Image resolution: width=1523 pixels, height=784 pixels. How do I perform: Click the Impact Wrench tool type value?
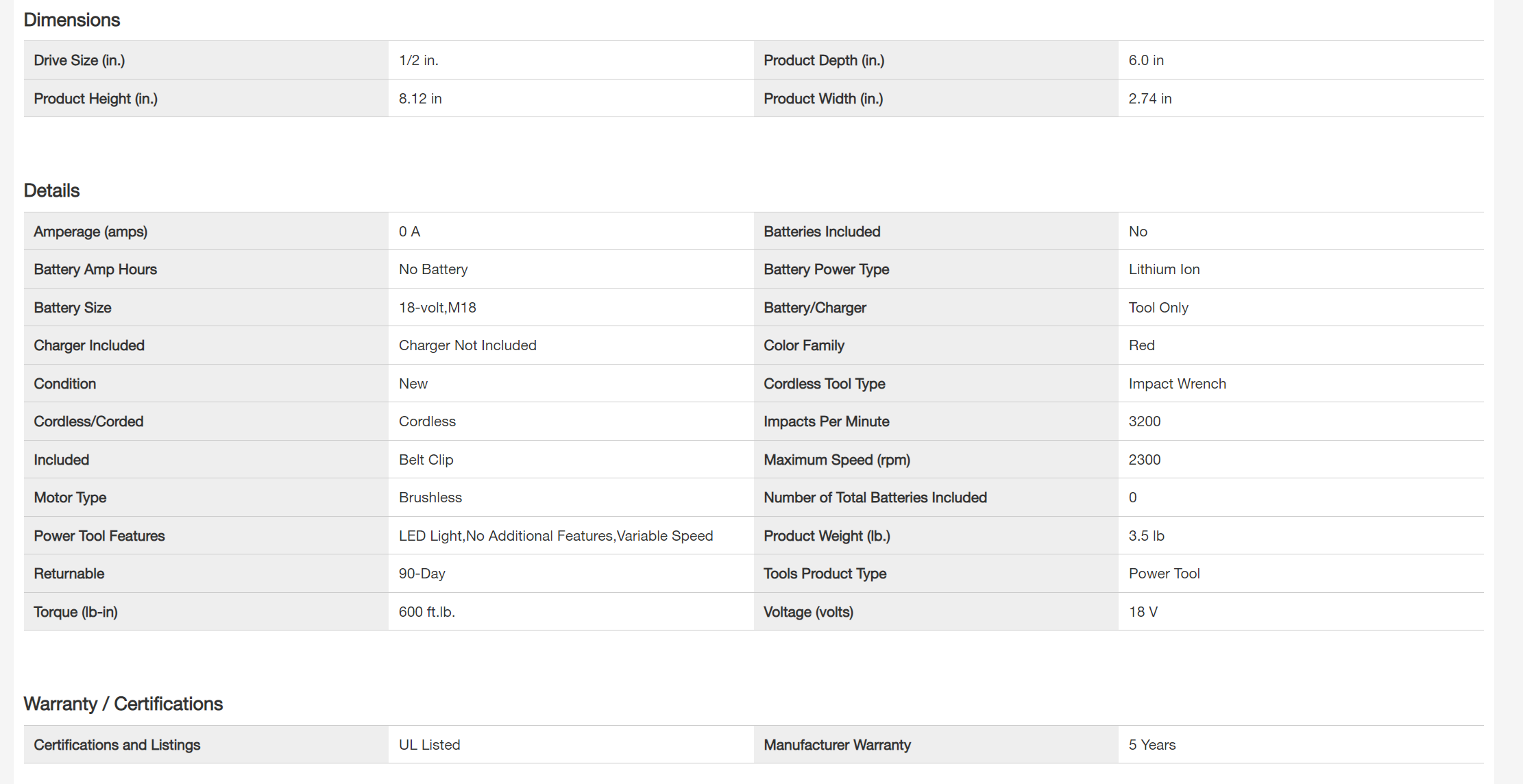tap(1177, 384)
